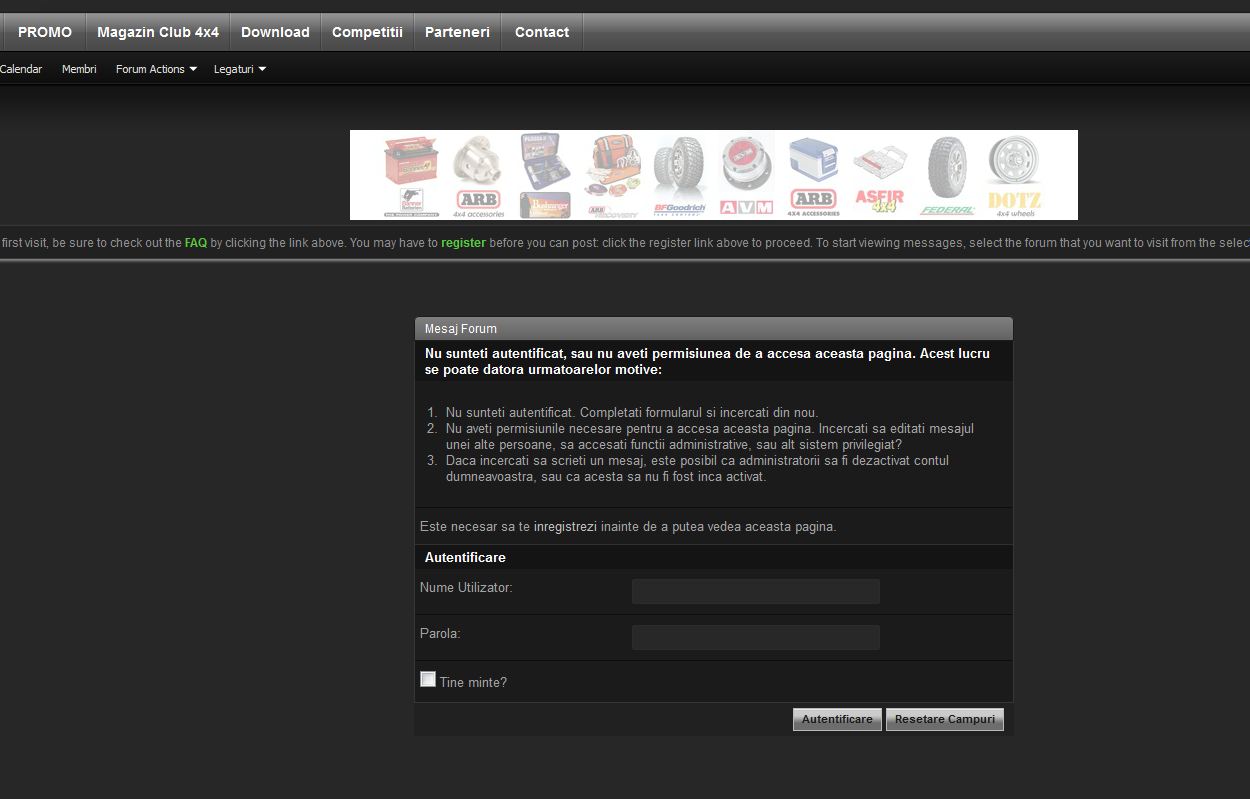Viewport: 1250px width, 799px height.
Task: Go to the Competitii tab
Action: pyautogui.click(x=367, y=32)
